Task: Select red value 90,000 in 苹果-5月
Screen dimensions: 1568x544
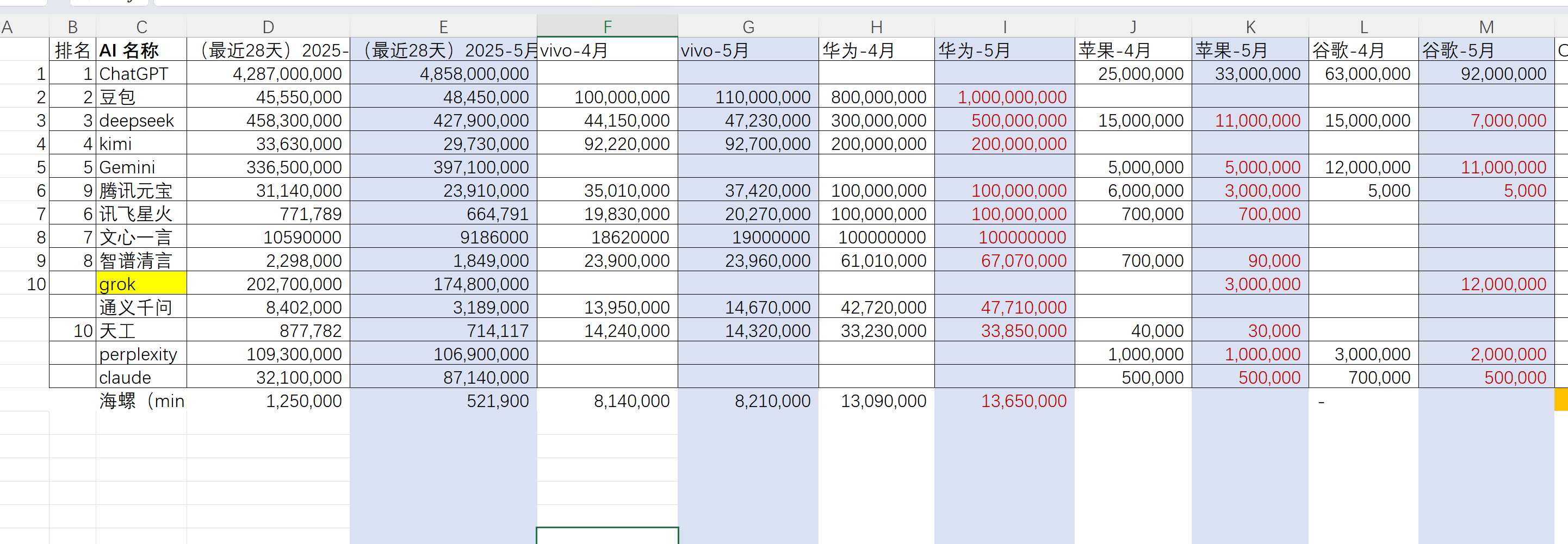Action: pos(1250,260)
